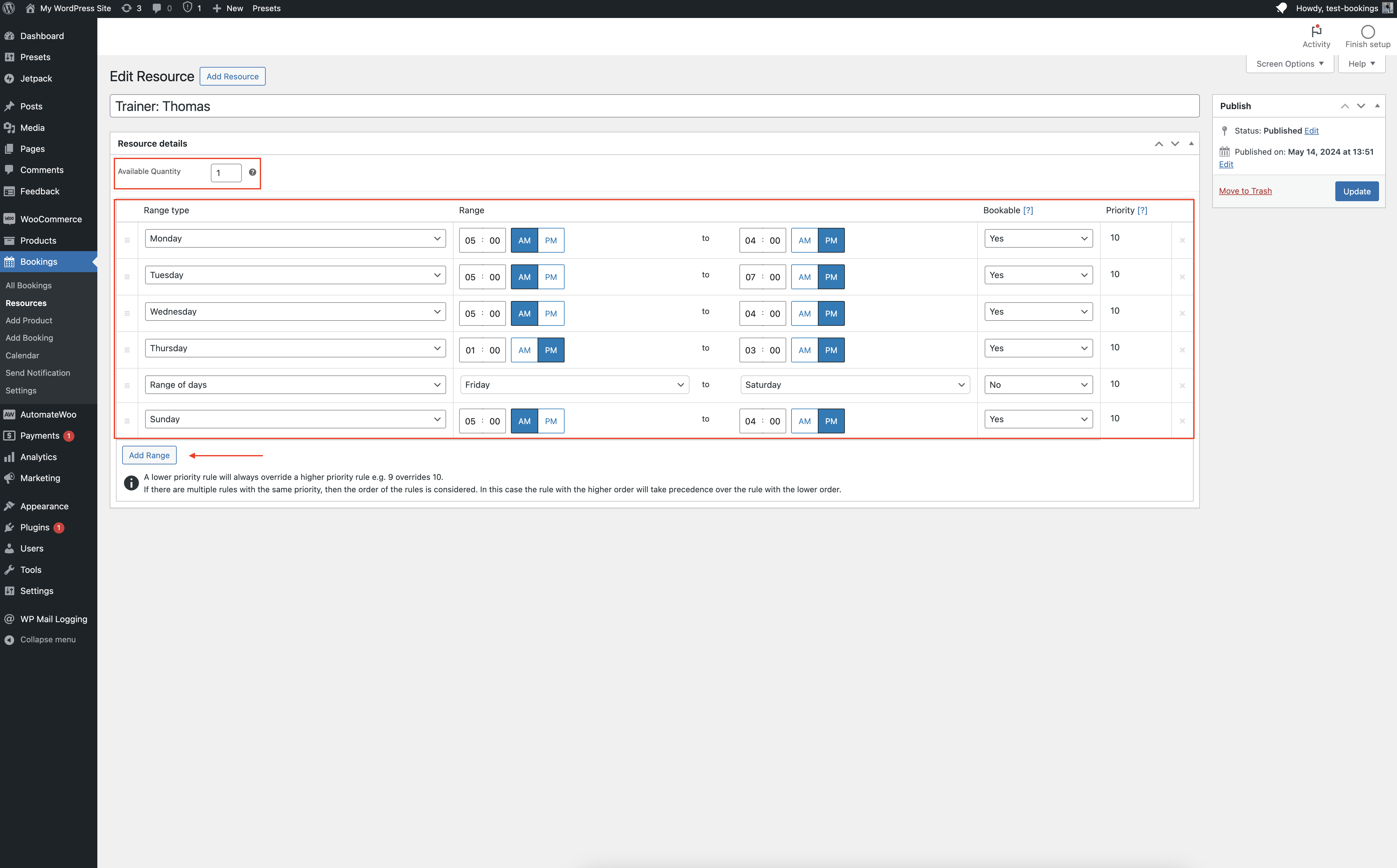This screenshot has width=1397, height=868.
Task: Set Sunday end time to AM
Action: [x=804, y=421]
